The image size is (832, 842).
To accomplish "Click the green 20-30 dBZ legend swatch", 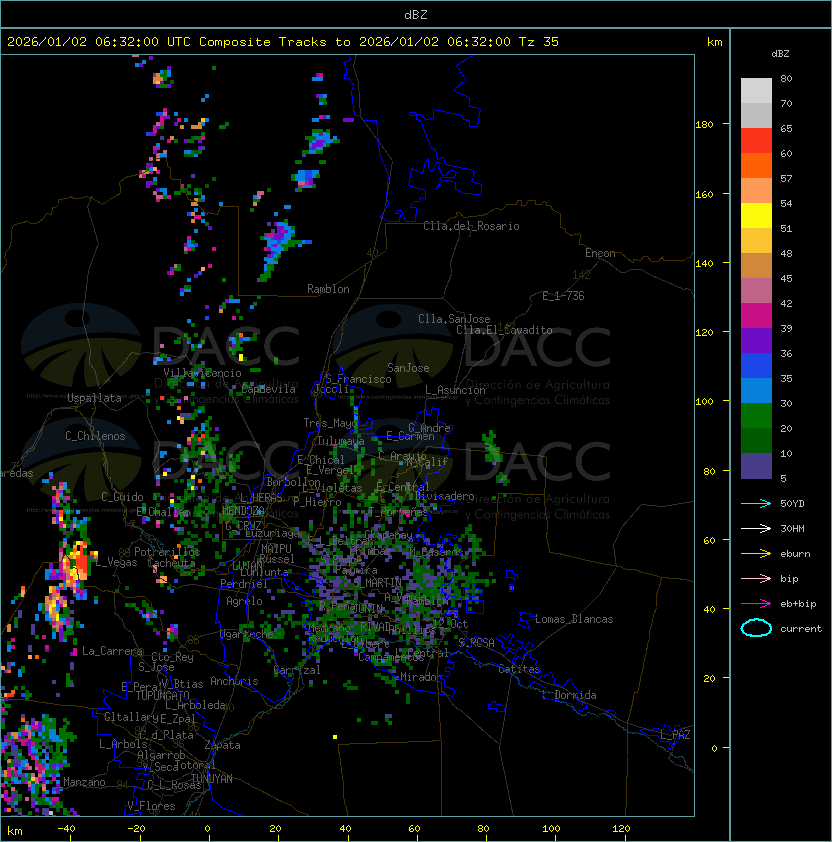I will click(x=756, y=416).
